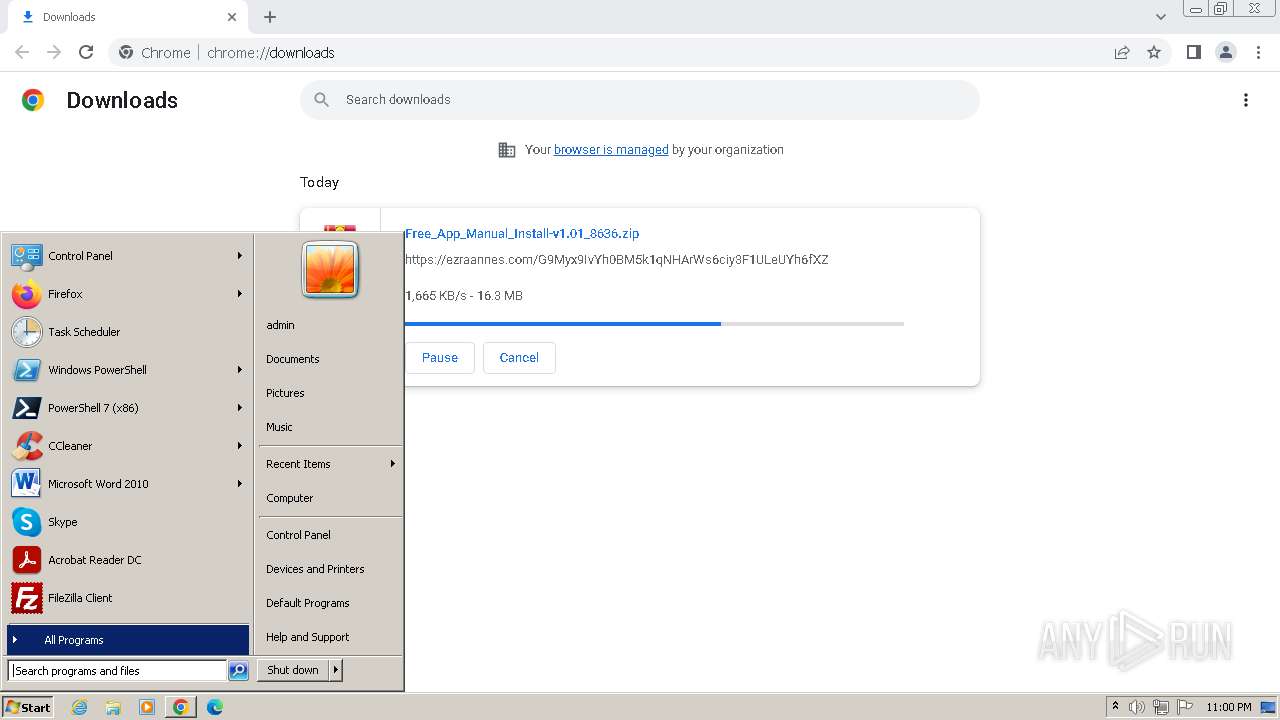Open Chrome profile avatar
The width and height of the screenshot is (1280, 720).
(1226, 52)
